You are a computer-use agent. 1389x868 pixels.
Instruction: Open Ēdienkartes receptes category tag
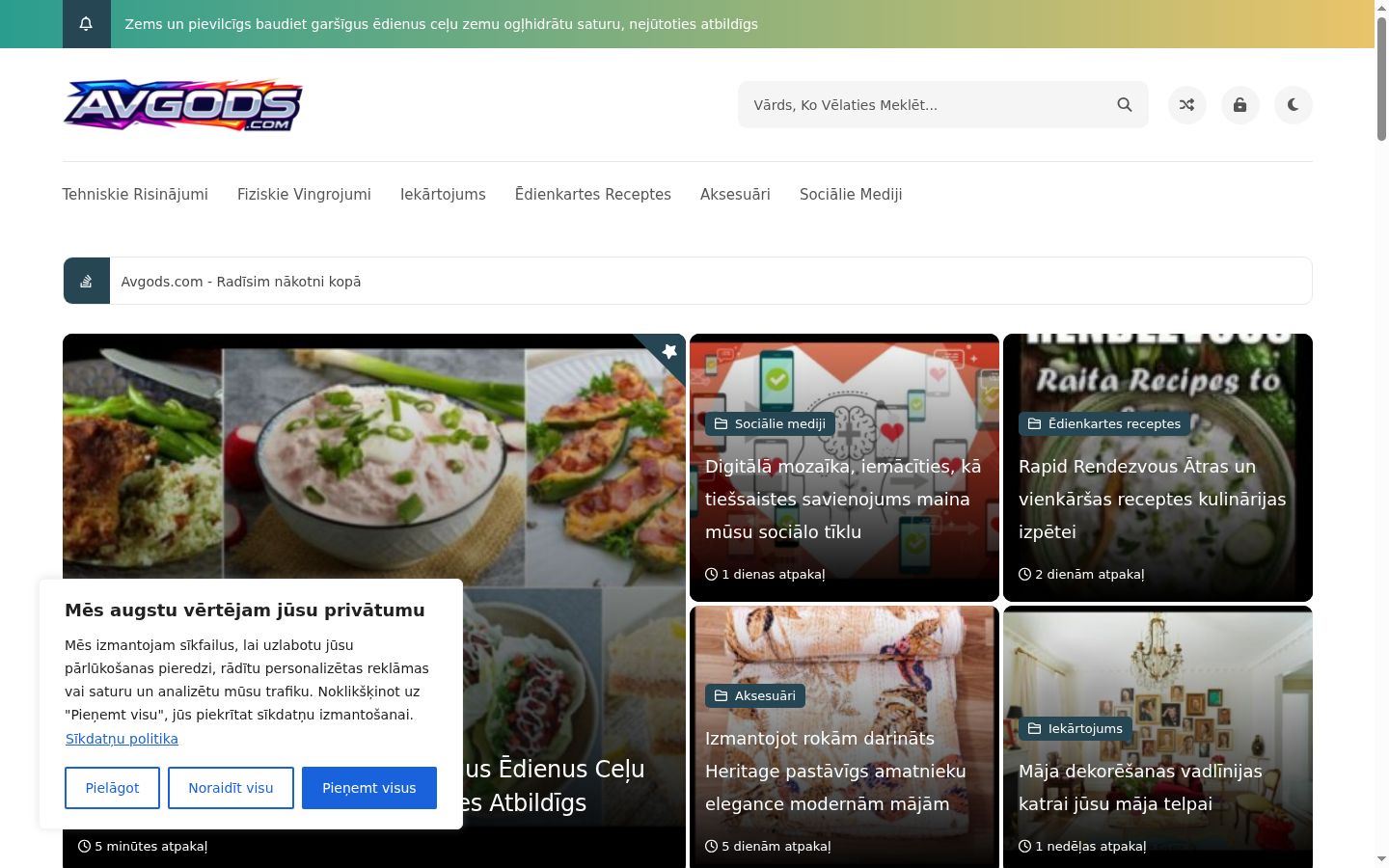(x=1104, y=423)
